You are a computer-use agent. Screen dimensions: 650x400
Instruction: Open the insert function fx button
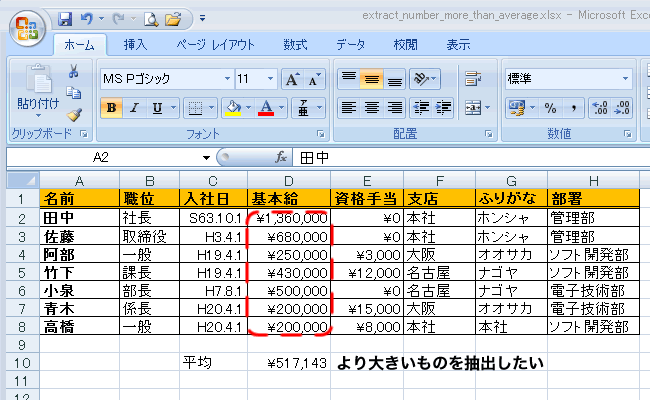[281, 158]
